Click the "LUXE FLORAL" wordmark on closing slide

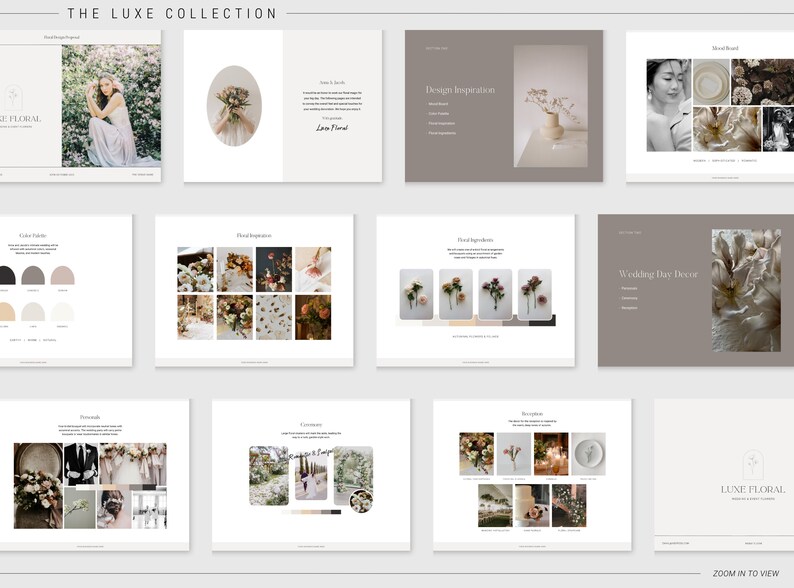pos(753,489)
